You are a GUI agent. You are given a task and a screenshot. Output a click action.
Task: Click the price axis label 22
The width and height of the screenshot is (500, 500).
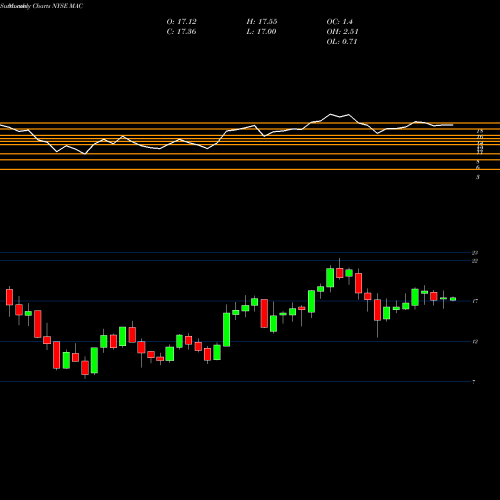click(475, 261)
